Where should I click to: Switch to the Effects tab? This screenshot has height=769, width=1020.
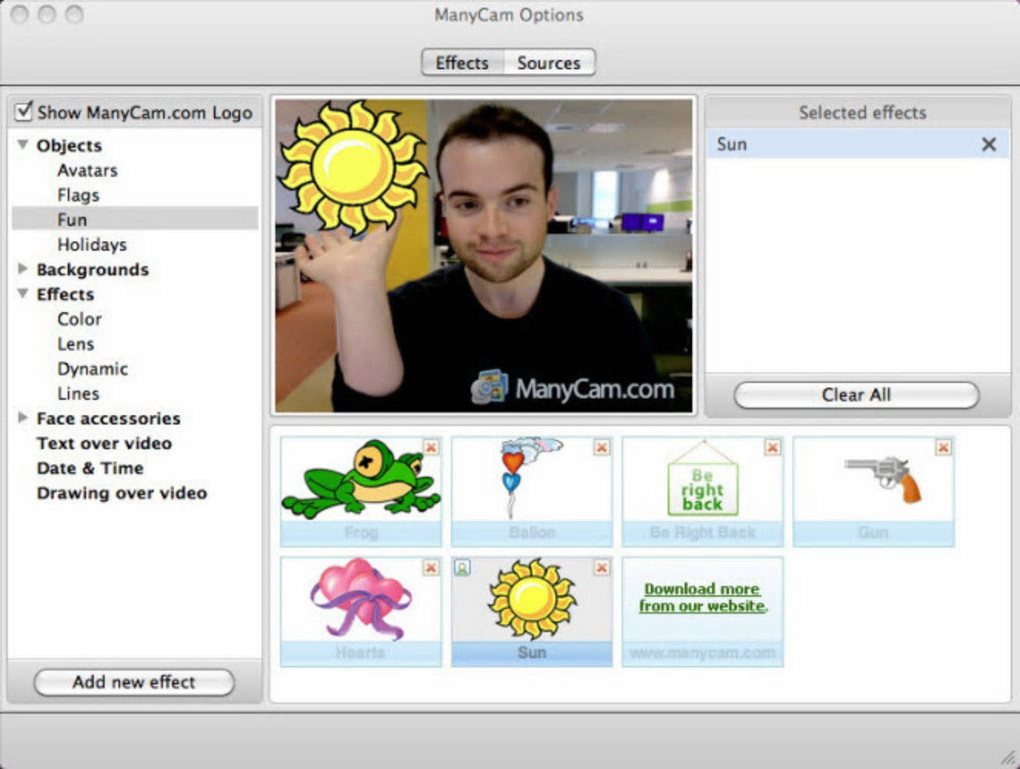point(463,62)
